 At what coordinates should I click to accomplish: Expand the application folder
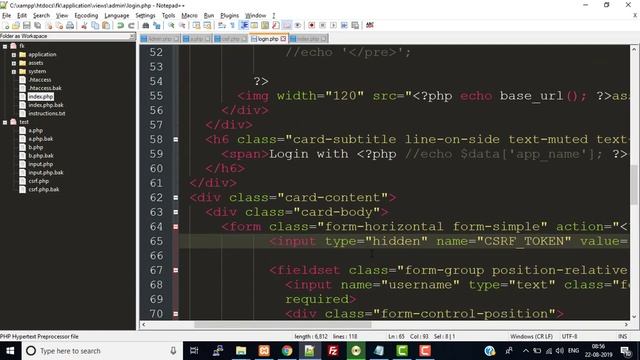tap(14, 54)
